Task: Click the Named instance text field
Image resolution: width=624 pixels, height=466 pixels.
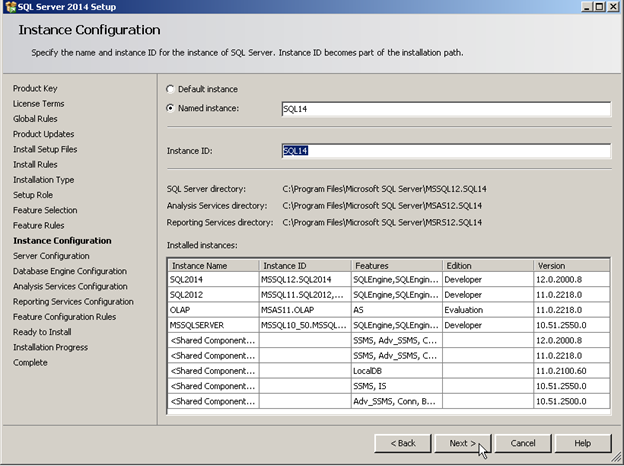Action: point(446,109)
